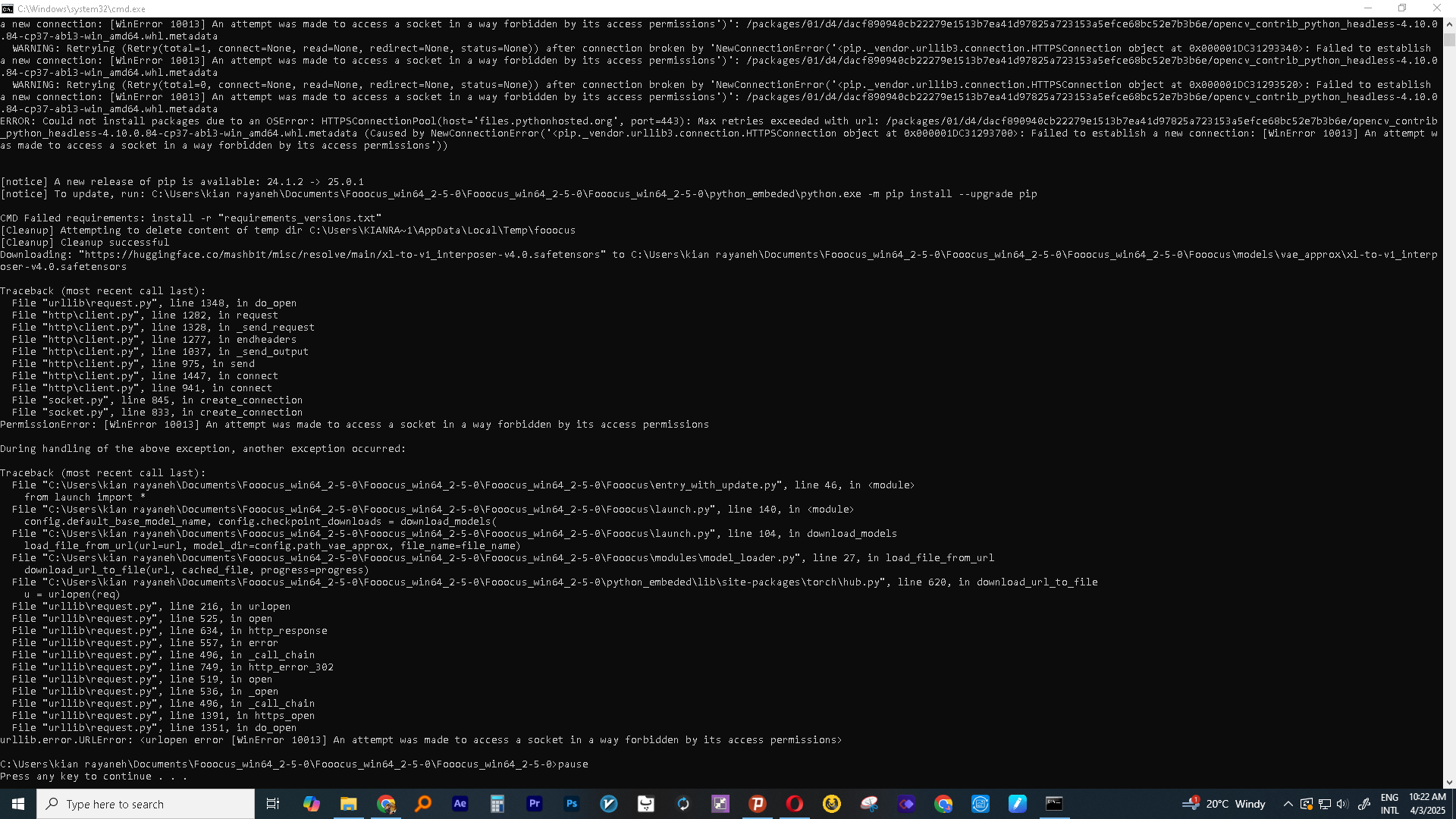Screen dimensions: 1456x819
Task: Open Adobe After Effects from taskbar
Action: tap(460, 804)
